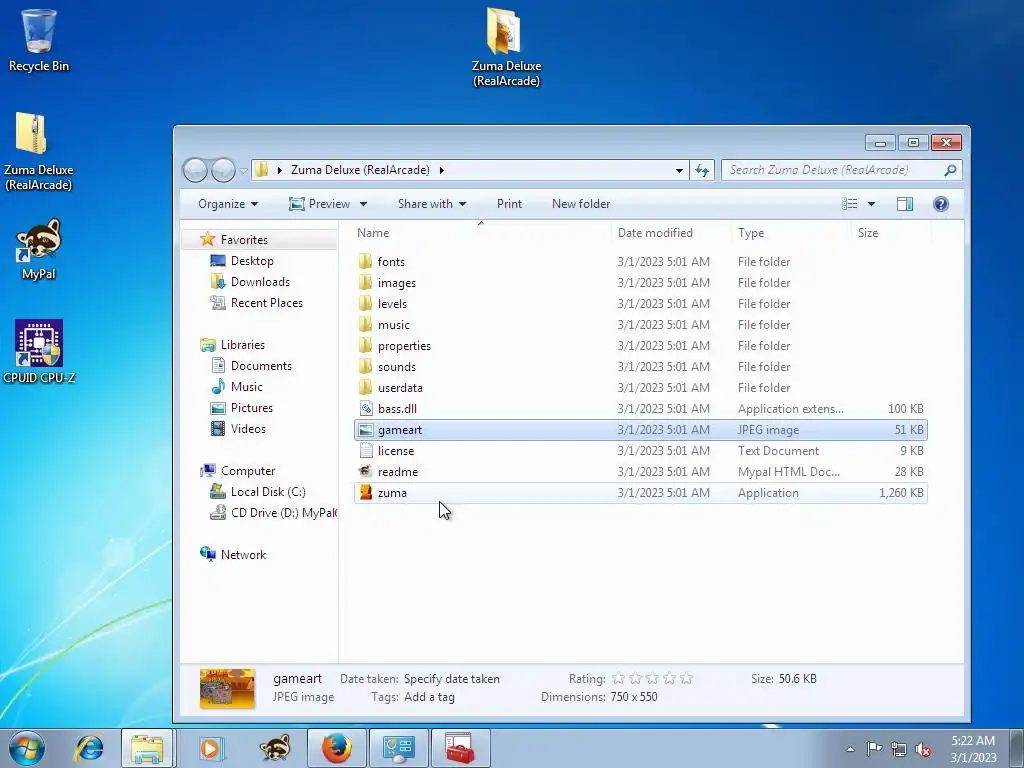Open the Recycle Bin desktop icon

[x=39, y=39]
